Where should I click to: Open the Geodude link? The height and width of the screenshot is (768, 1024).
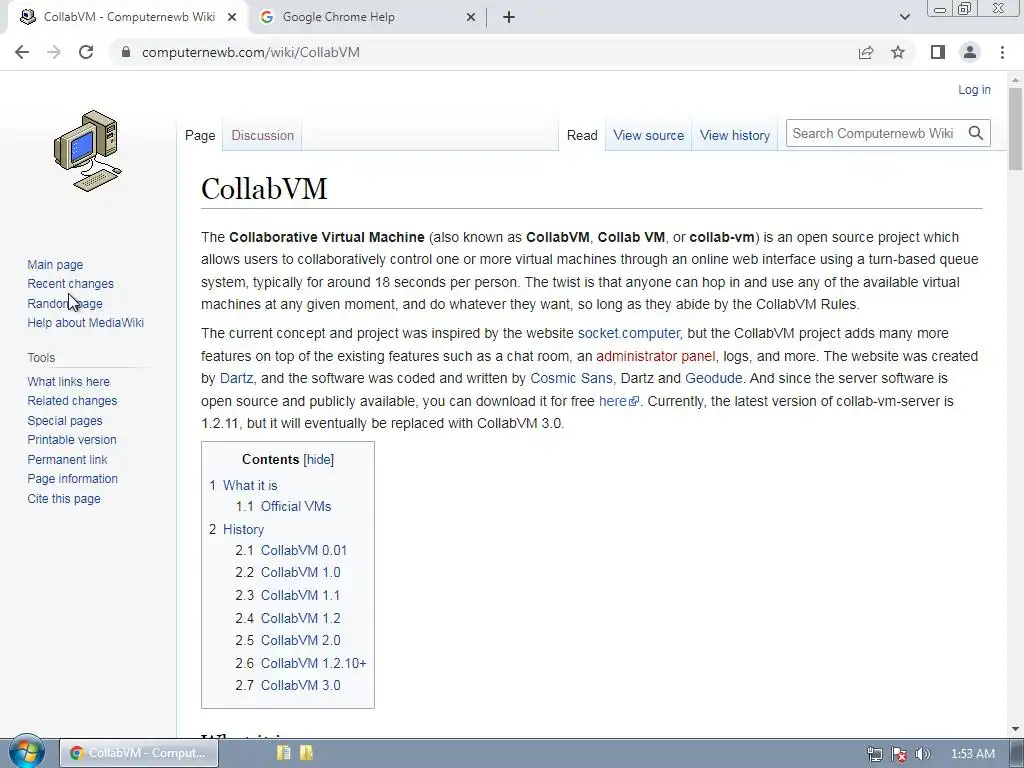(x=713, y=378)
